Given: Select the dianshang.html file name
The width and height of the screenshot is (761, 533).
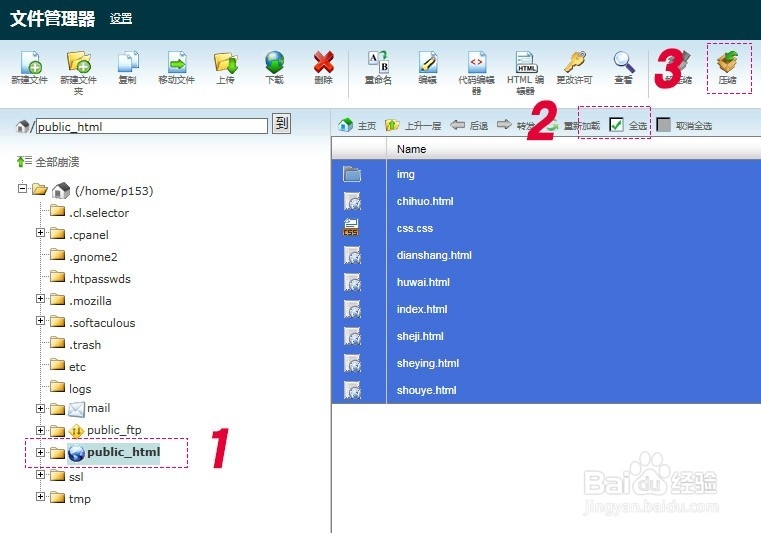Looking at the screenshot, I should pyautogui.click(x=434, y=255).
